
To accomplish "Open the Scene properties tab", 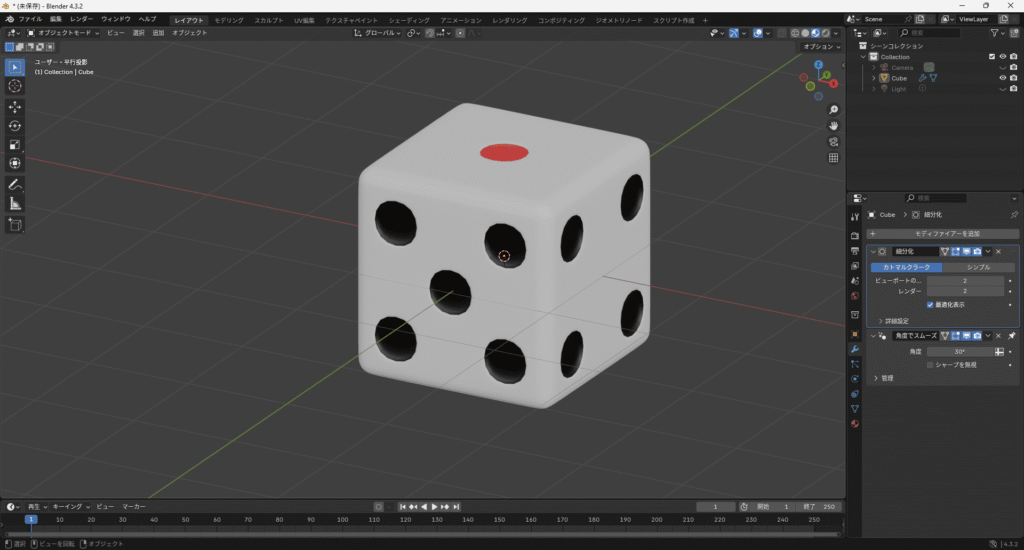I will pyautogui.click(x=854, y=281).
